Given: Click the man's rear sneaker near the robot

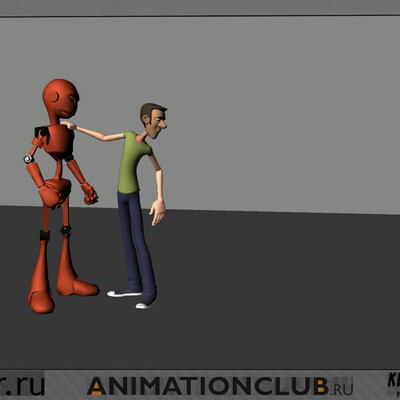Looking at the screenshot, I should pyautogui.click(x=125, y=293).
